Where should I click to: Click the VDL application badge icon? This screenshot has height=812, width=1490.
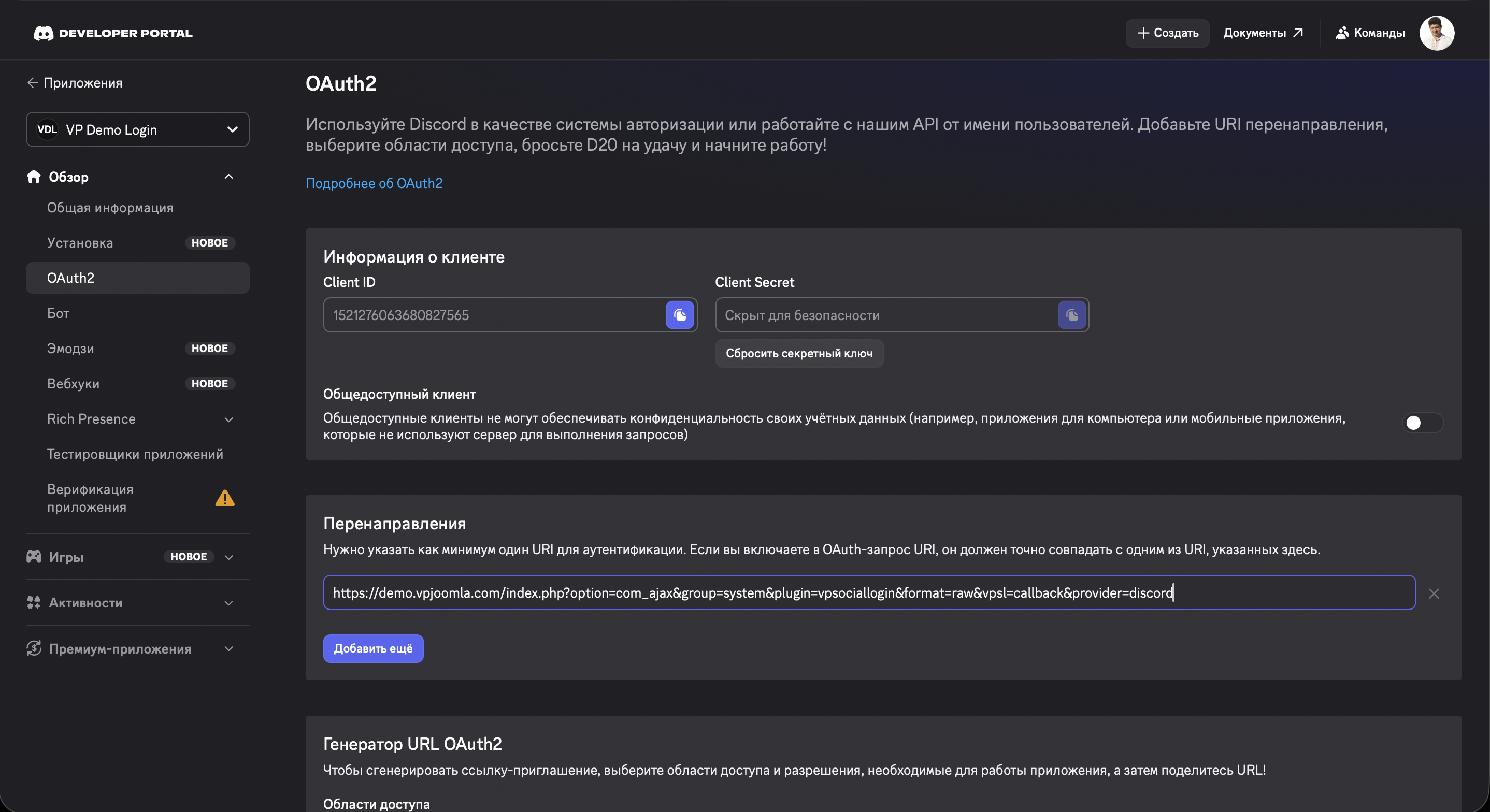[48, 129]
